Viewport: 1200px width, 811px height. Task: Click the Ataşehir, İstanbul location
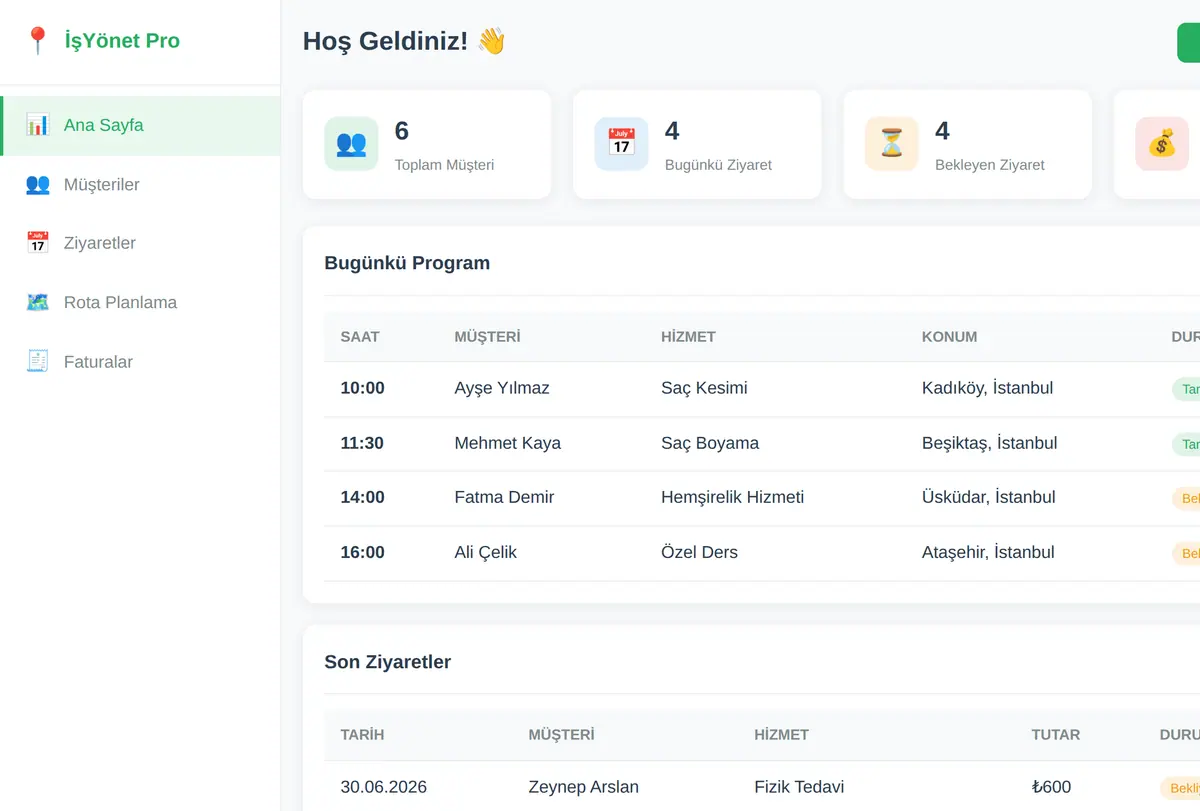coord(988,552)
